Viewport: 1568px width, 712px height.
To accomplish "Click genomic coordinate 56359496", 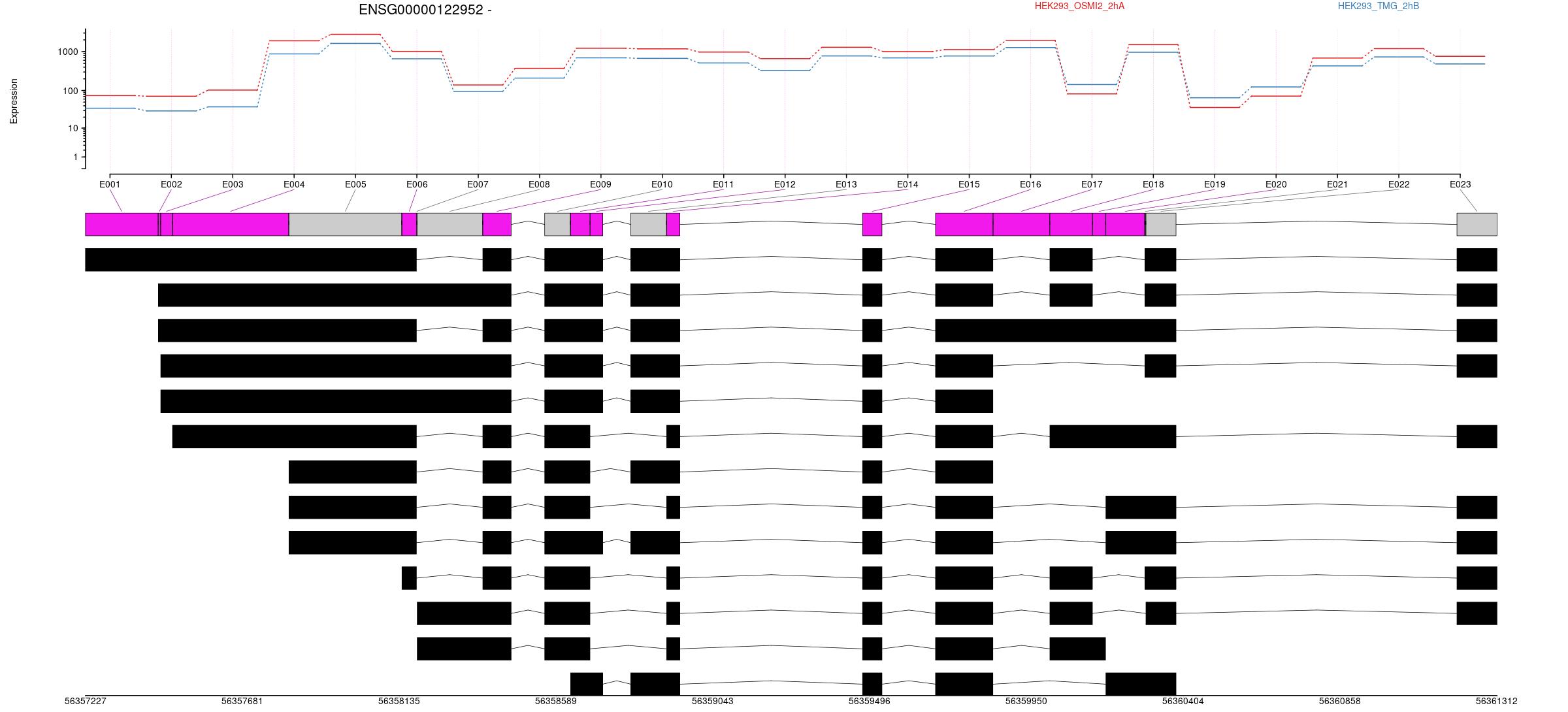I will pos(870,701).
